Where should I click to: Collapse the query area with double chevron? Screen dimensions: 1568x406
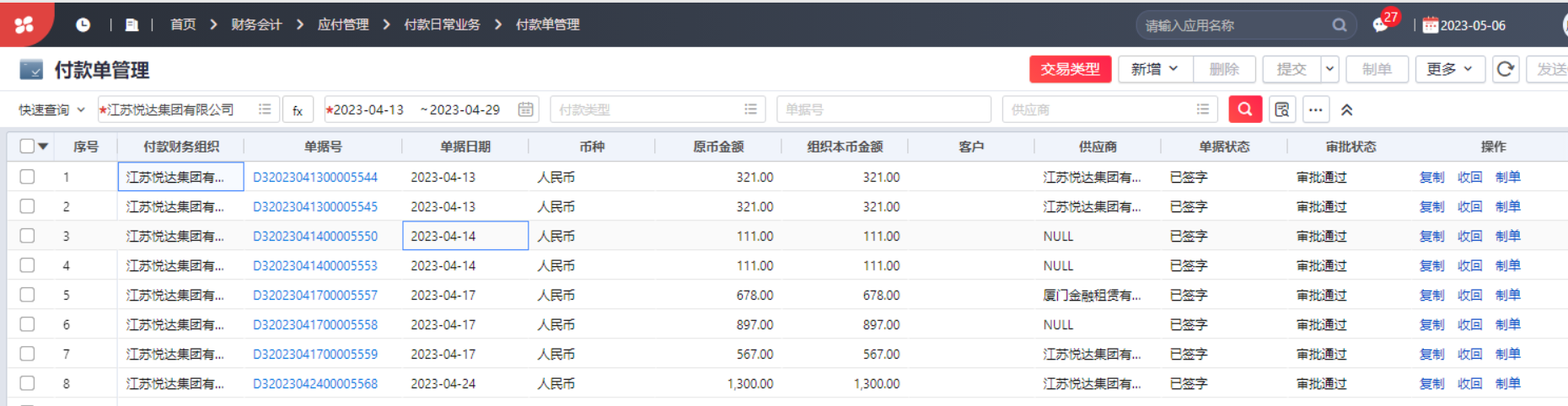click(x=1347, y=110)
